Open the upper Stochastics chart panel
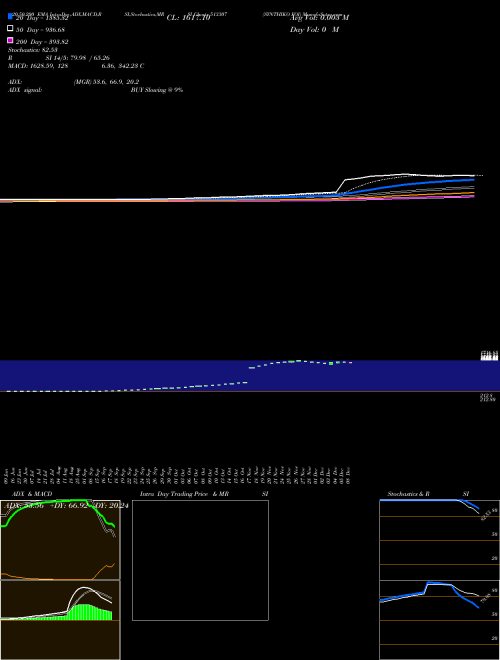500x660 pixels. pos(439,540)
